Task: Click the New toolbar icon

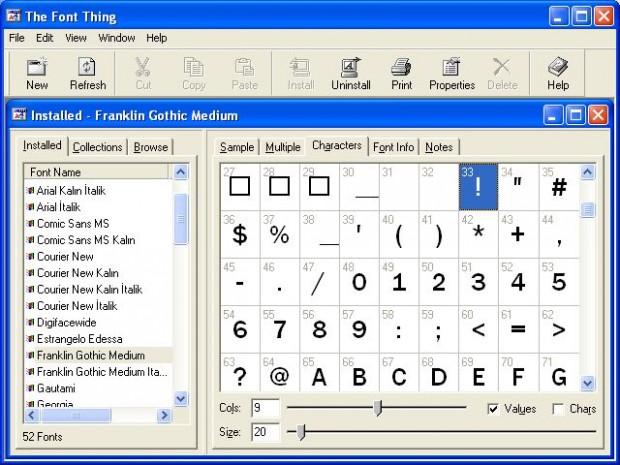Action: 37,66
